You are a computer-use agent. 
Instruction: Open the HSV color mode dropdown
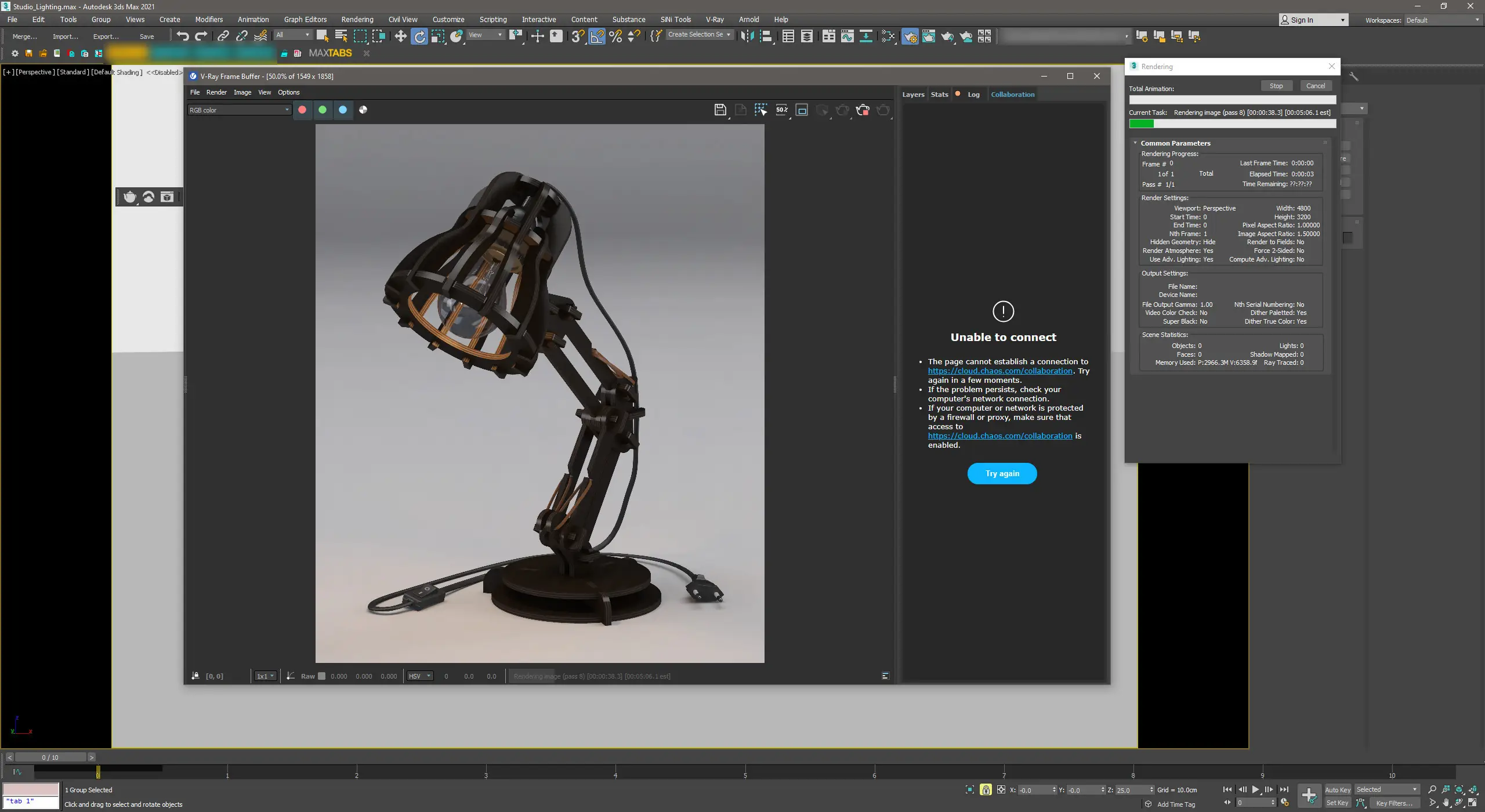[x=420, y=676]
